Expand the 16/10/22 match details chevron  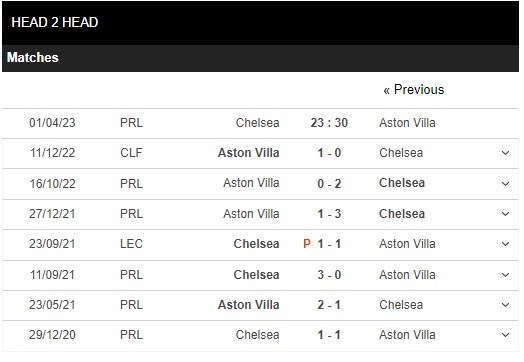(505, 184)
